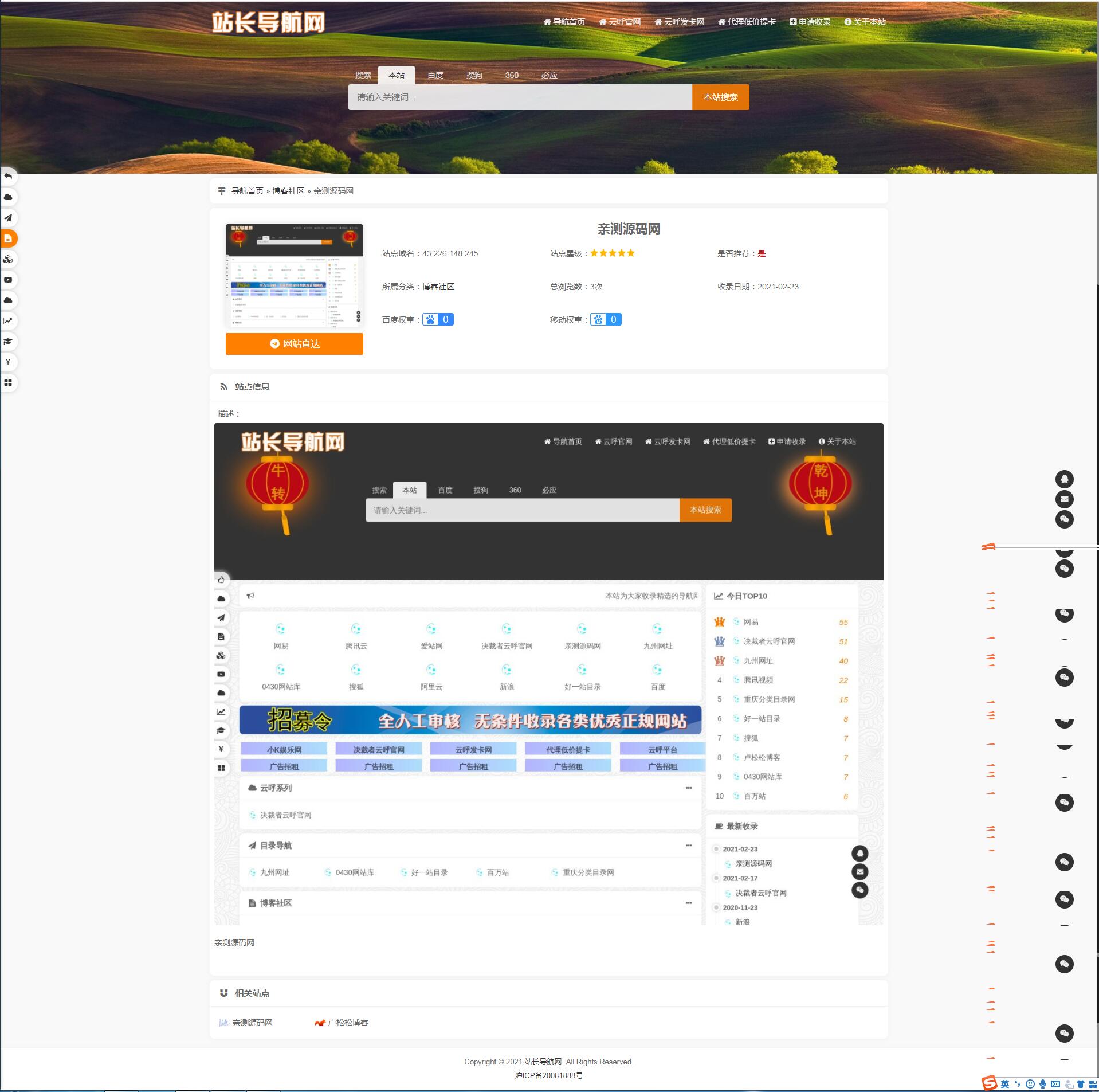Select the 360 search engine option
The image size is (1099, 1092).
coord(512,75)
